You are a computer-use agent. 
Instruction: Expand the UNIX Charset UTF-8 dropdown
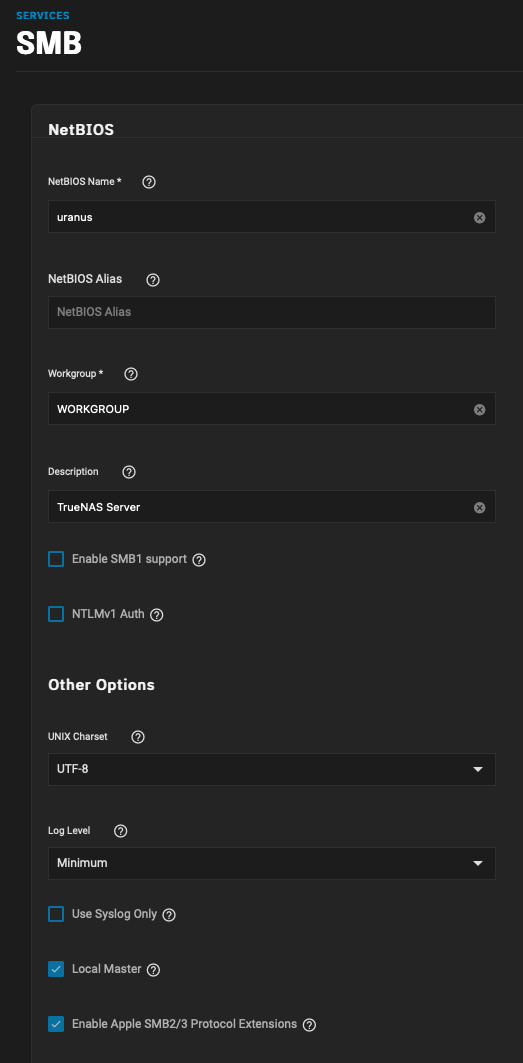271,769
